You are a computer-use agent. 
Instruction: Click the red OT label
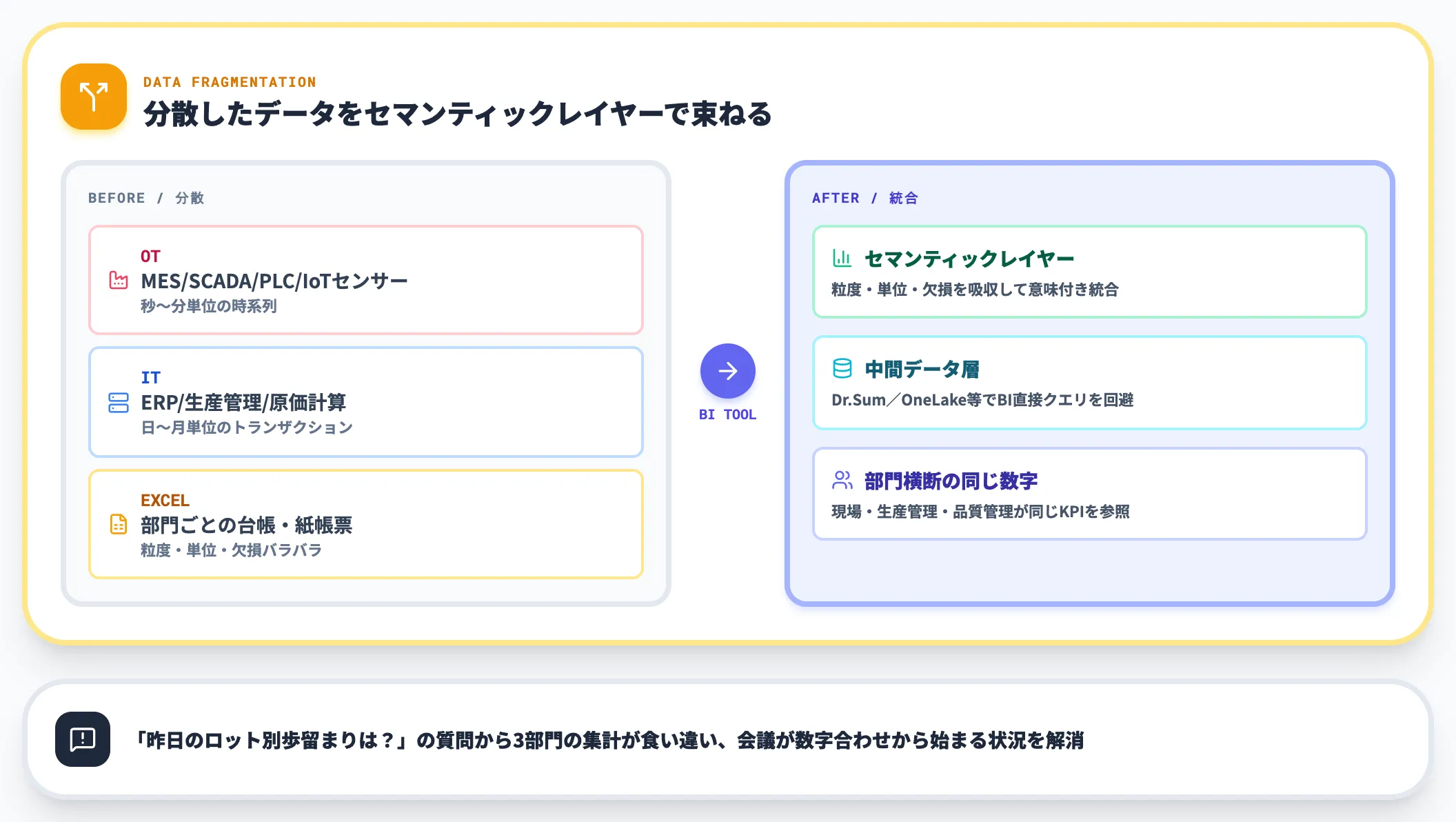(150, 257)
